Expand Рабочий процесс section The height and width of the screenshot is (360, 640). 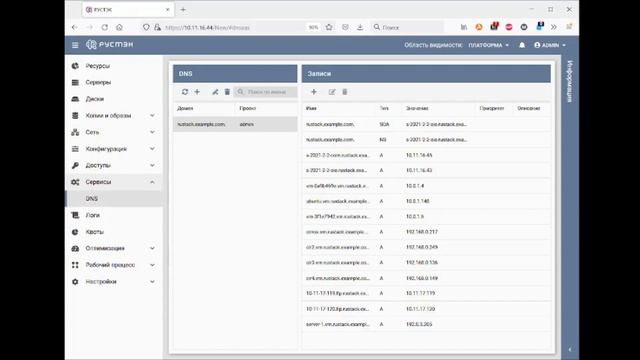pyautogui.click(x=114, y=265)
